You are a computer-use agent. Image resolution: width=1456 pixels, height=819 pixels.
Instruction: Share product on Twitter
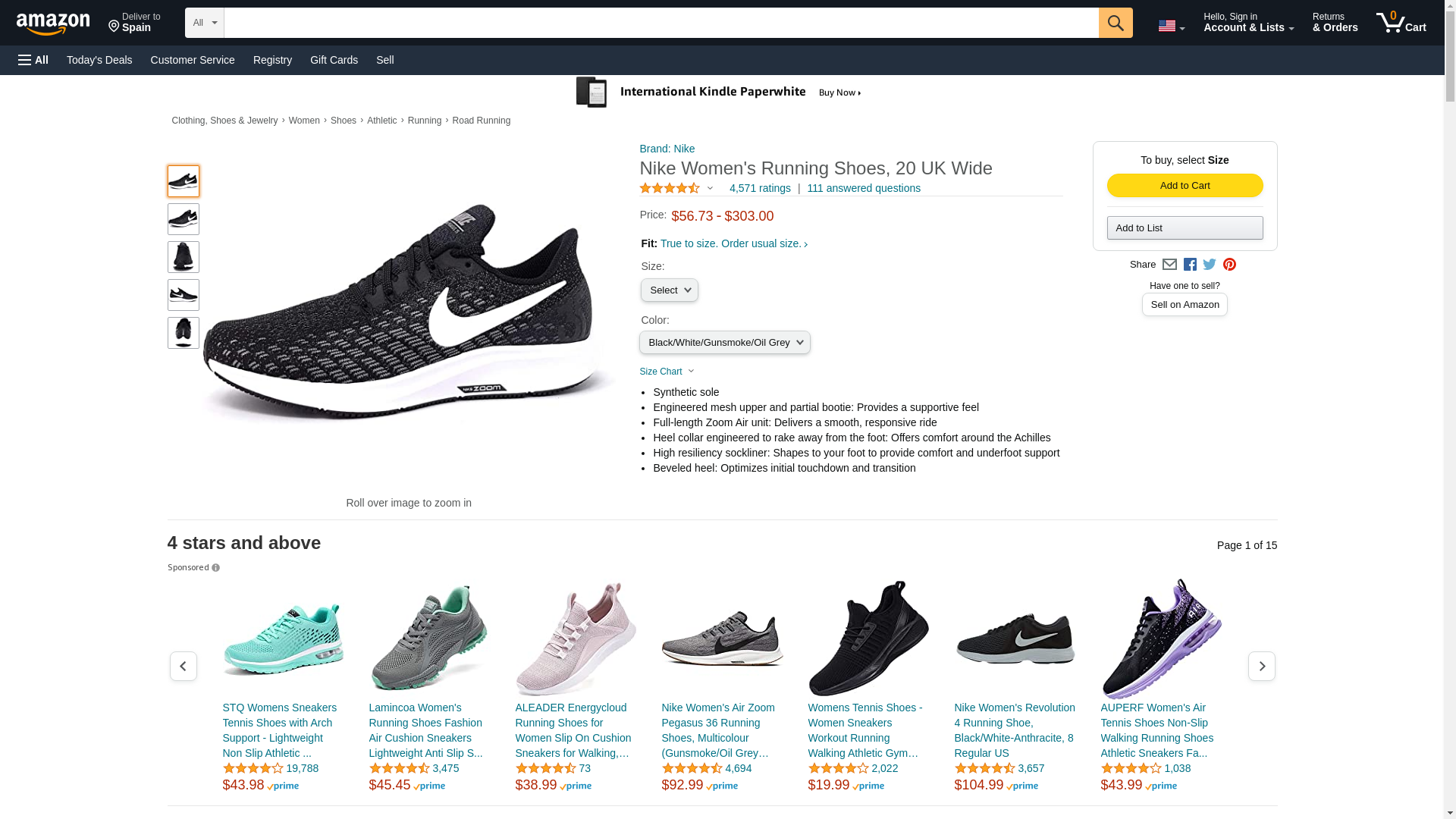point(1210,265)
